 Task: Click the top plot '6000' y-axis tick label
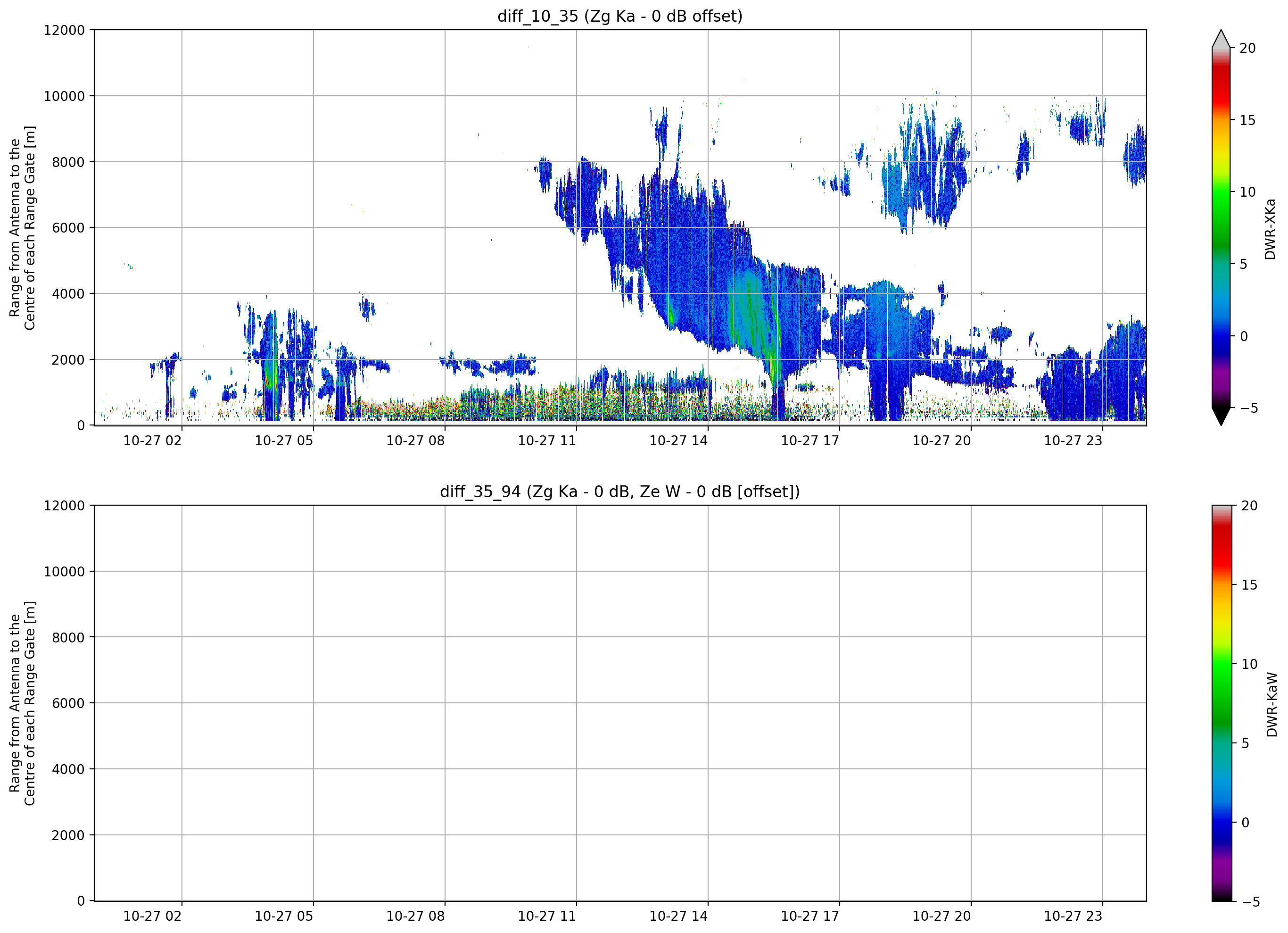tap(68, 228)
